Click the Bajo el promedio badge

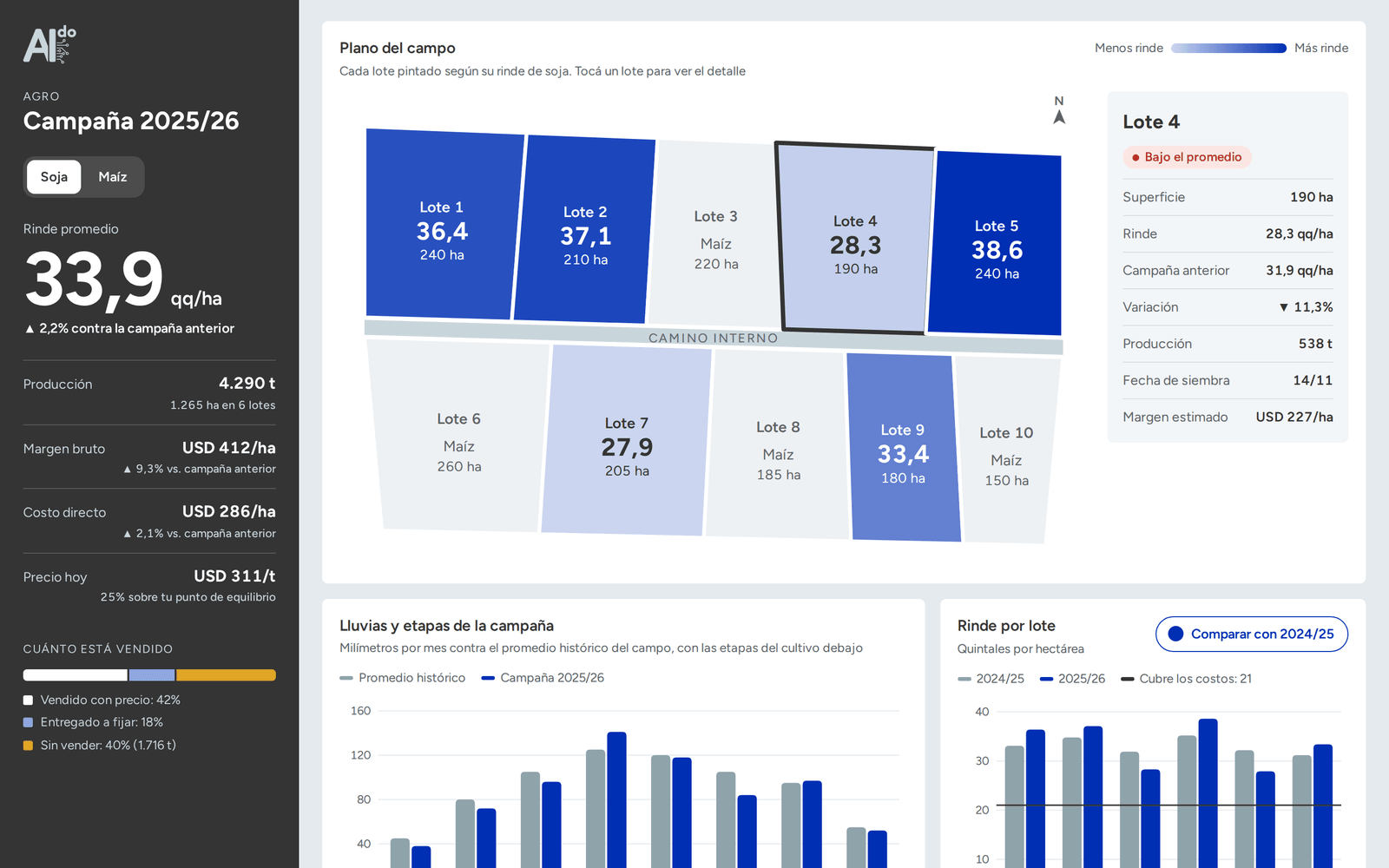[x=1187, y=157]
